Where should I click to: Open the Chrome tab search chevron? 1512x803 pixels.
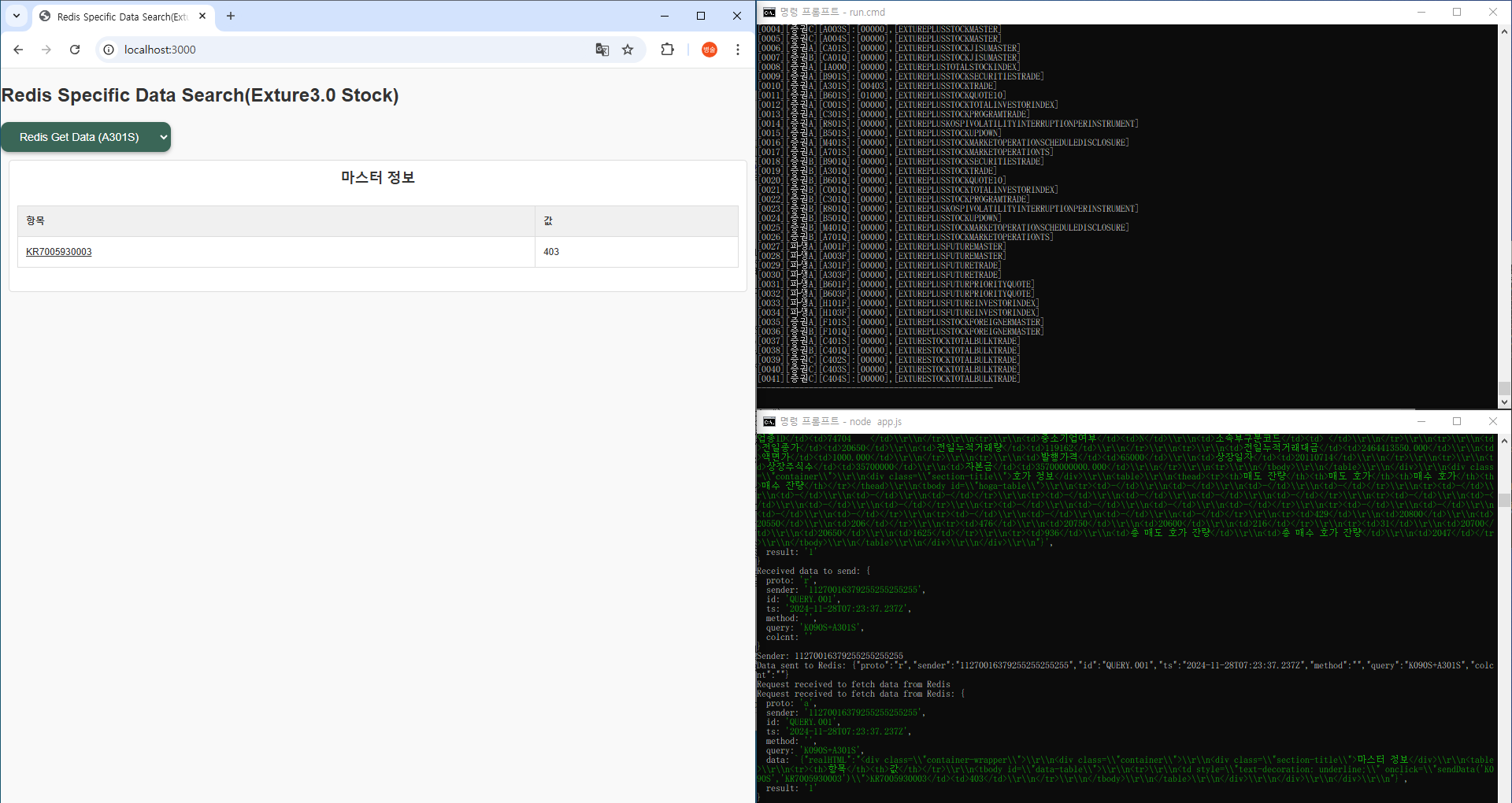pyautogui.click(x=17, y=16)
